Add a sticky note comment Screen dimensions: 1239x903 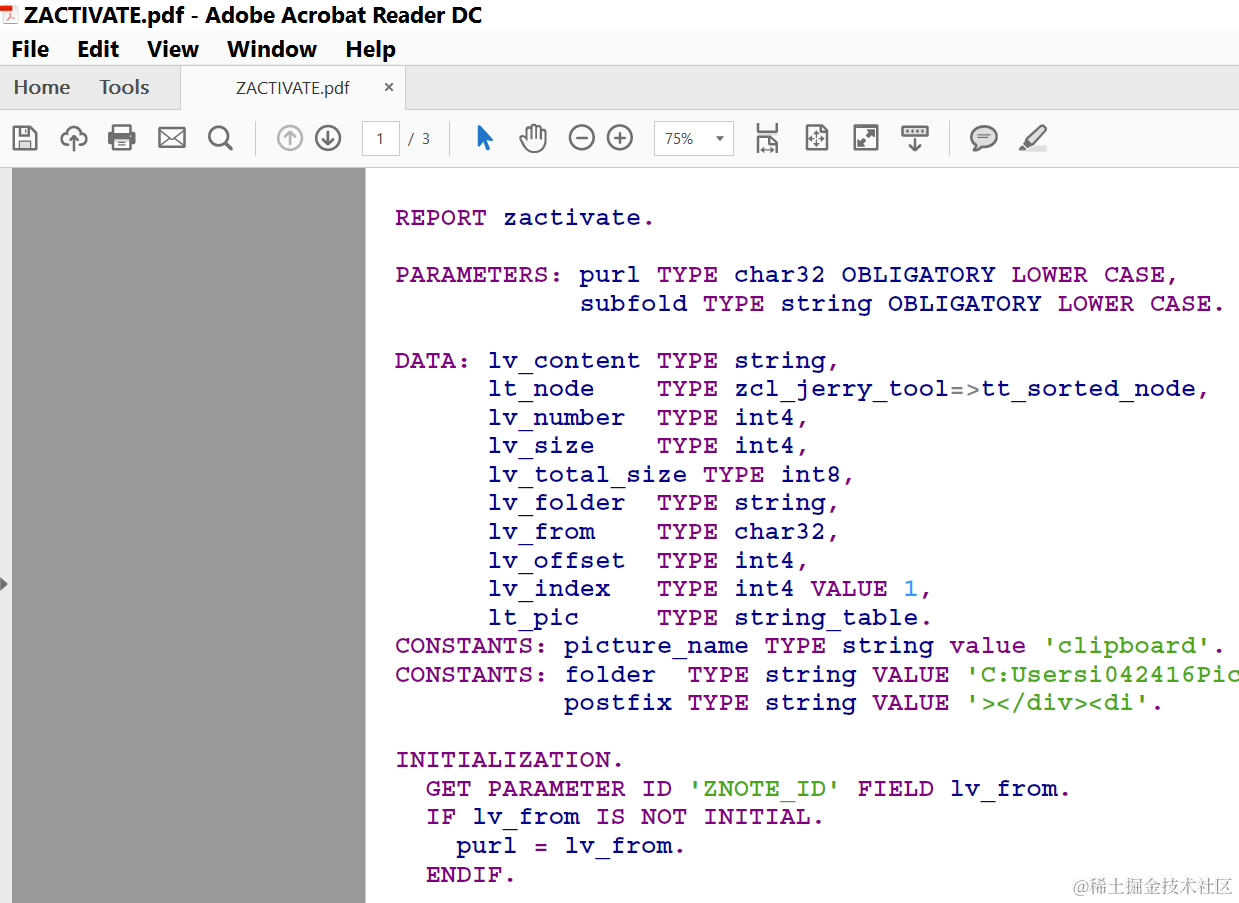point(984,138)
